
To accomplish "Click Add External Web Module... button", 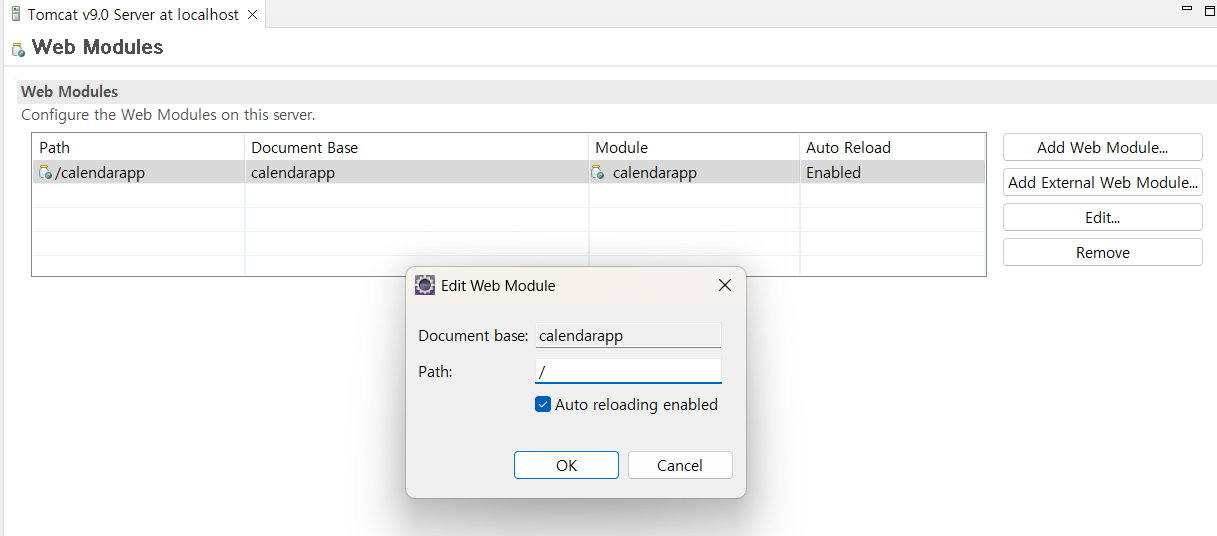I will (1102, 182).
